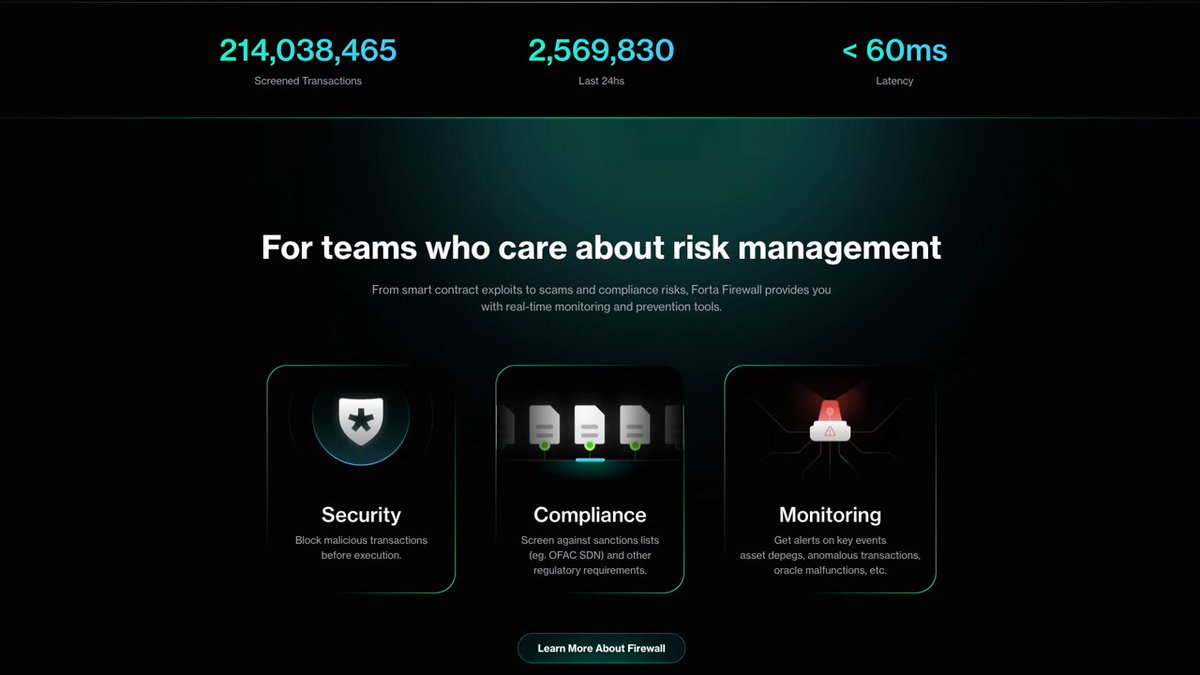Click the Block malicious transactions description

[x=361, y=547]
